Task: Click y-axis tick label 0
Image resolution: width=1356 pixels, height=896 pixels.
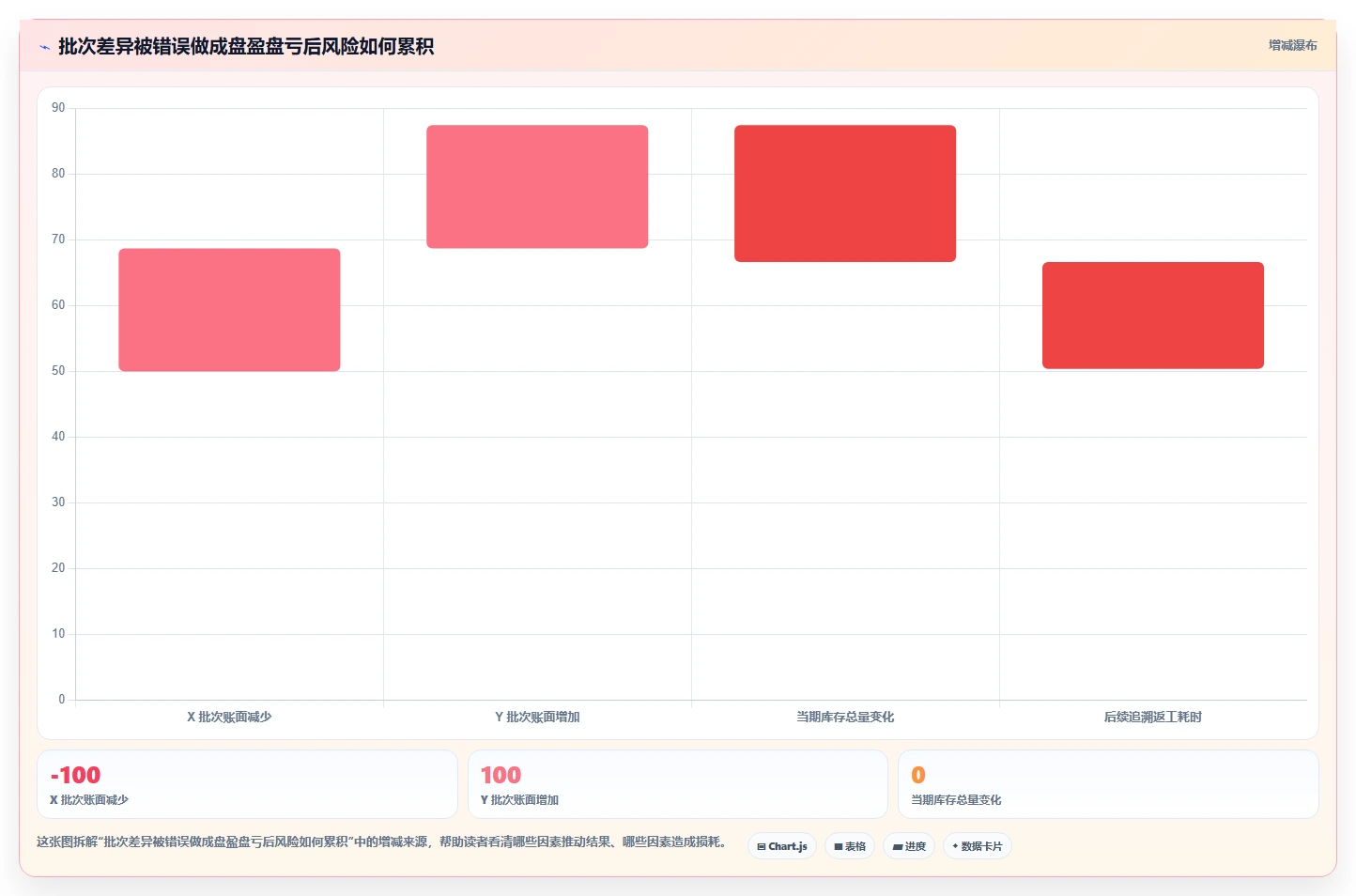Action: tap(62, 700)
